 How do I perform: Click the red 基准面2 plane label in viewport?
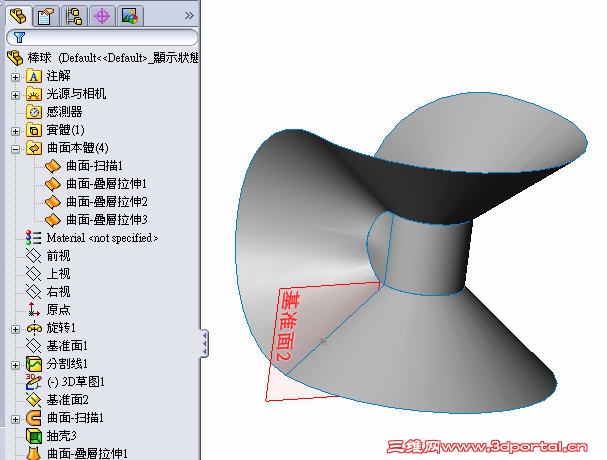[x=286, y=326]
